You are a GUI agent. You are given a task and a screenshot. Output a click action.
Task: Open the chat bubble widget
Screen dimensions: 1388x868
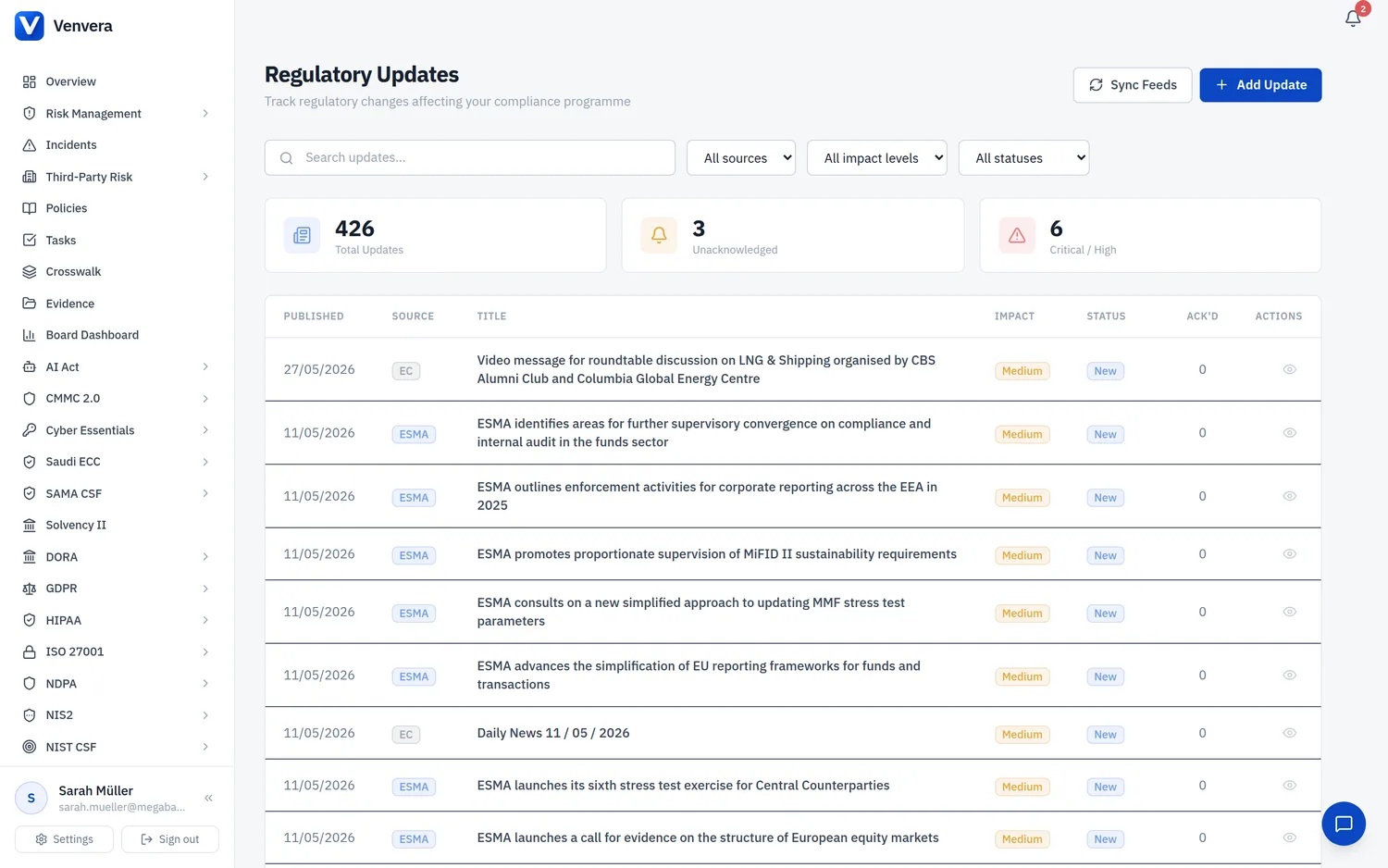tap(1344, 824)
